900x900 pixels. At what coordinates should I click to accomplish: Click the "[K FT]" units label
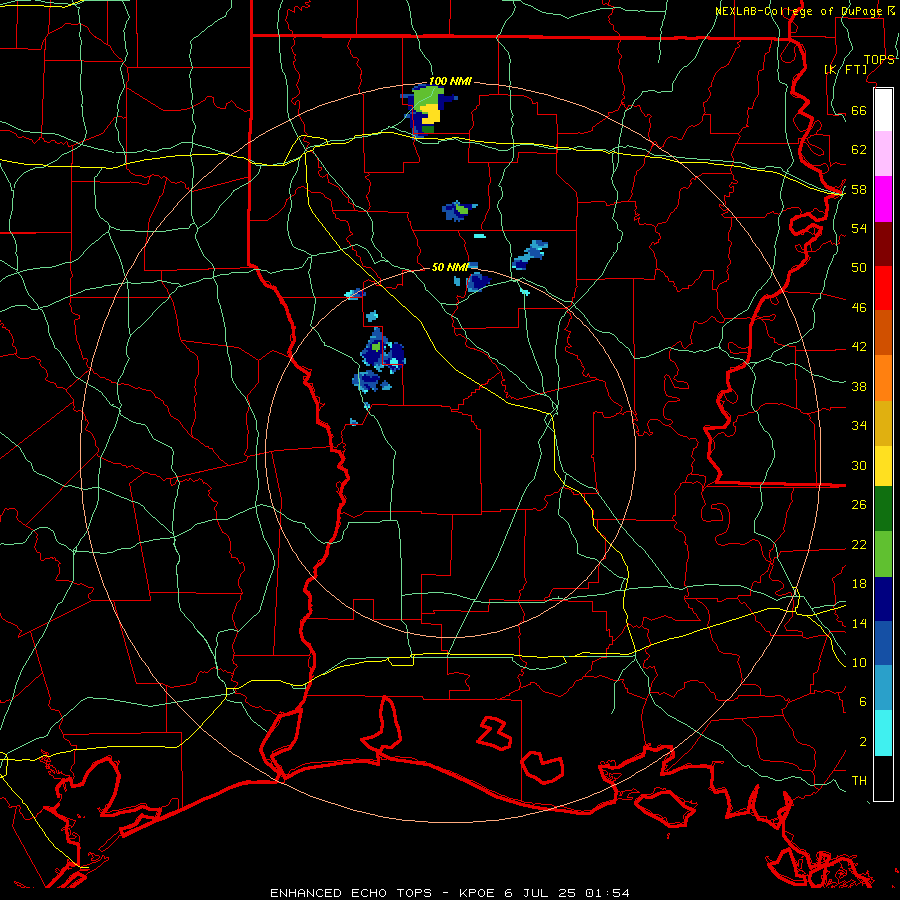coord(845,69)
